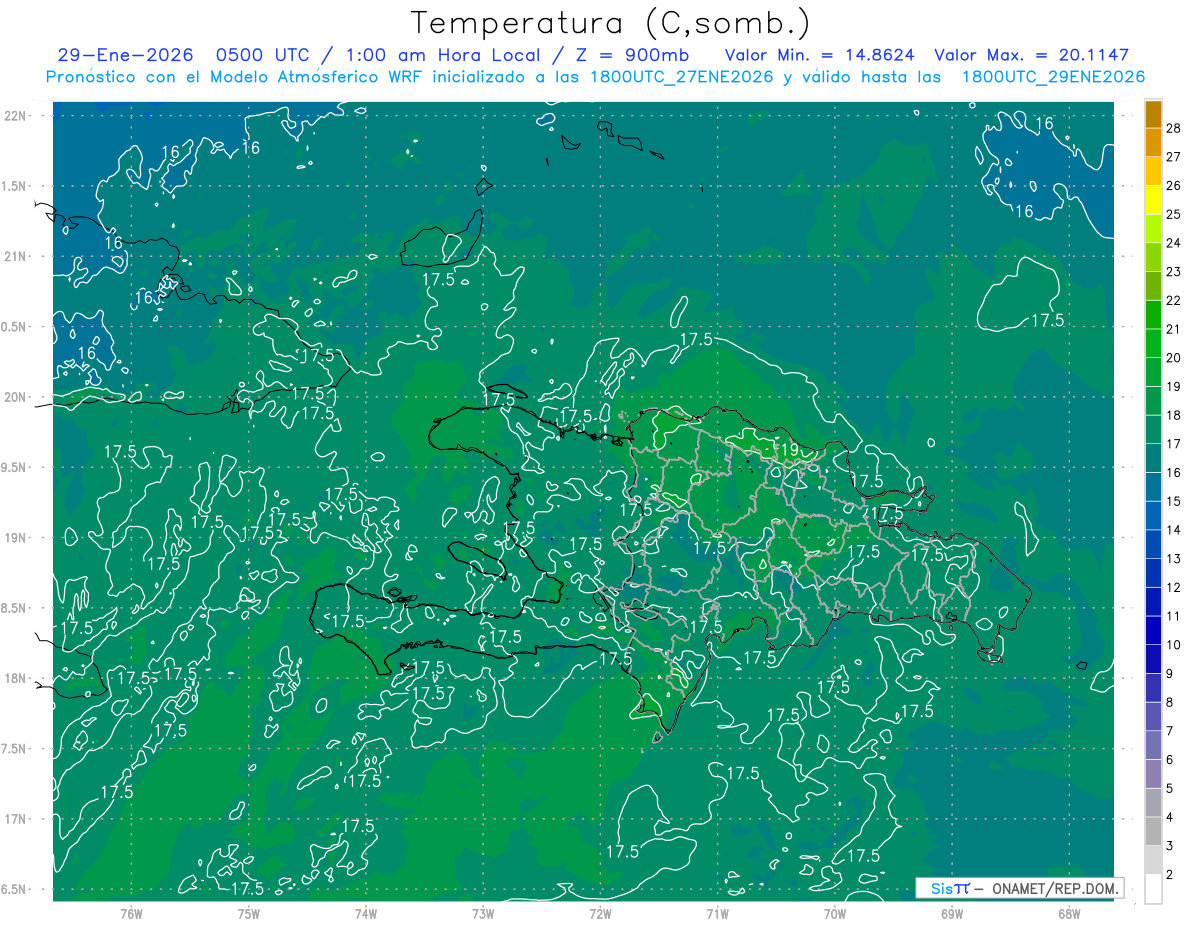
Task: Click the 22N latitude axis label
Action: pyautogui.click(x=16, y=116)
